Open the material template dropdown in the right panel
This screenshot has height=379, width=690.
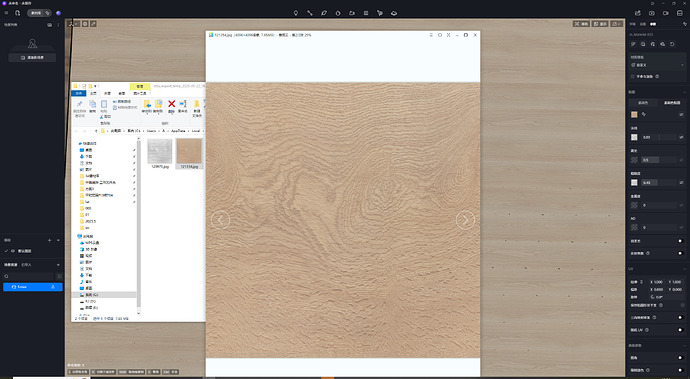pos(657,65)
